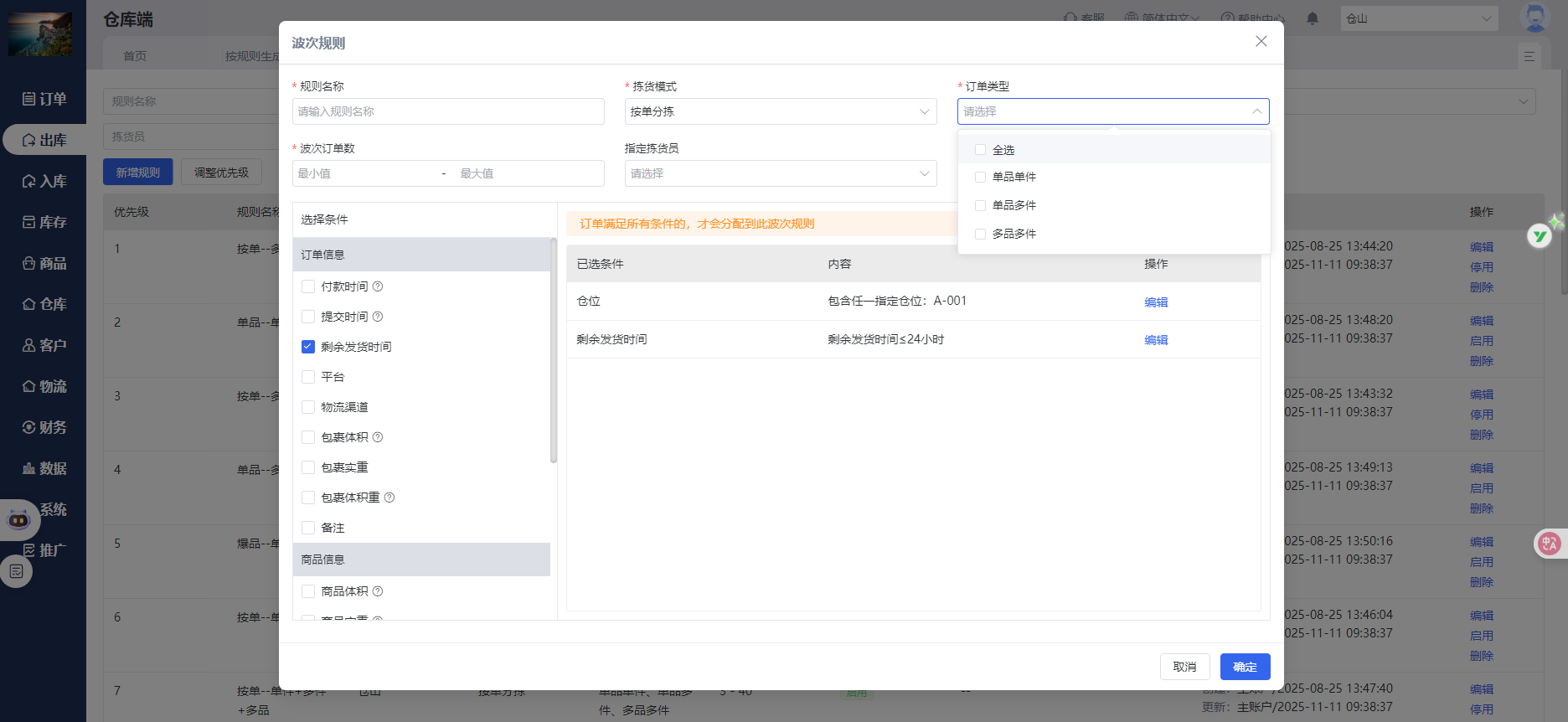Click the 规则名称 input field
The height and width of the screenshot is (722, 1568).
pyautogui.click(x=448, y=111)
